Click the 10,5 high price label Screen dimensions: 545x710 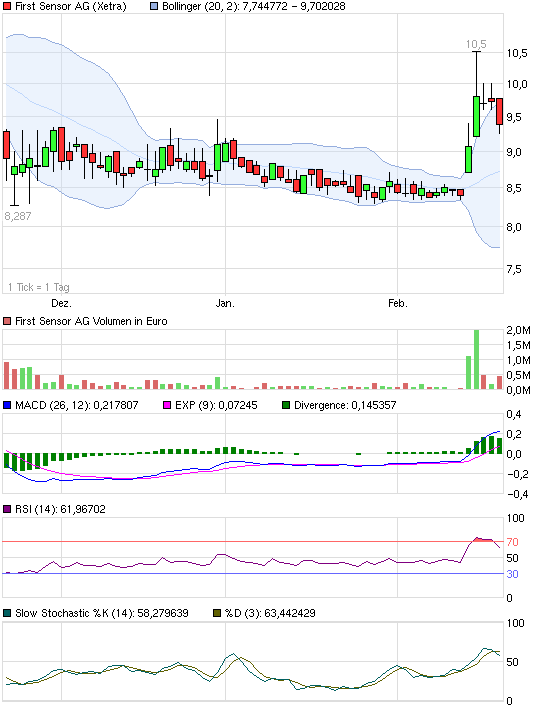(476, 44)
